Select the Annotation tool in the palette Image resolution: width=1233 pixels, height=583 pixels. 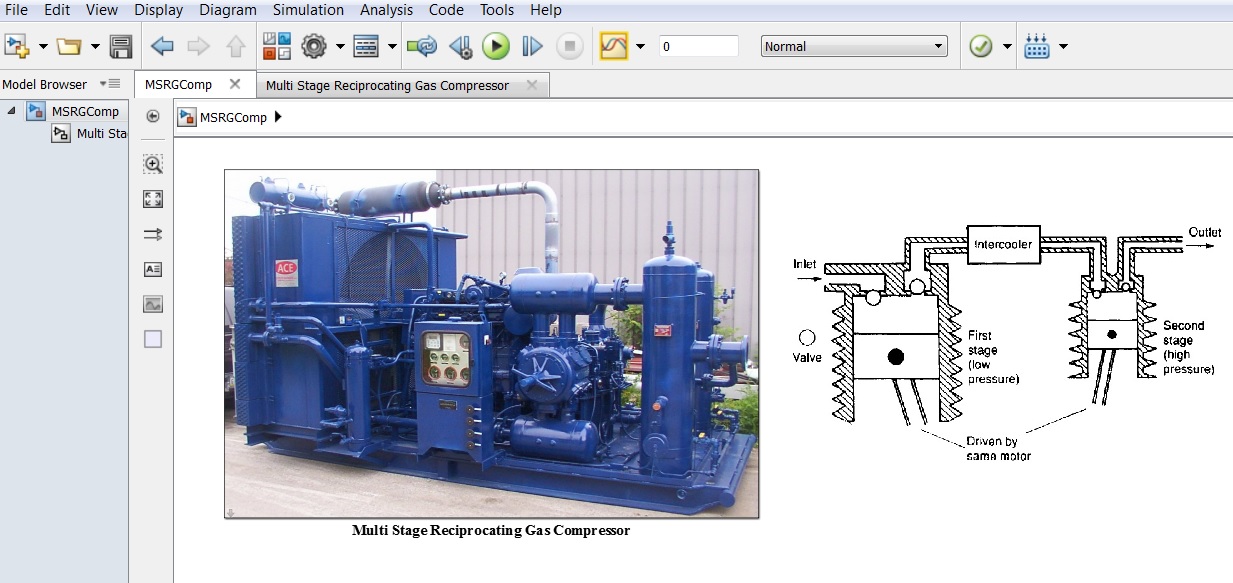(x=153, y=269)
